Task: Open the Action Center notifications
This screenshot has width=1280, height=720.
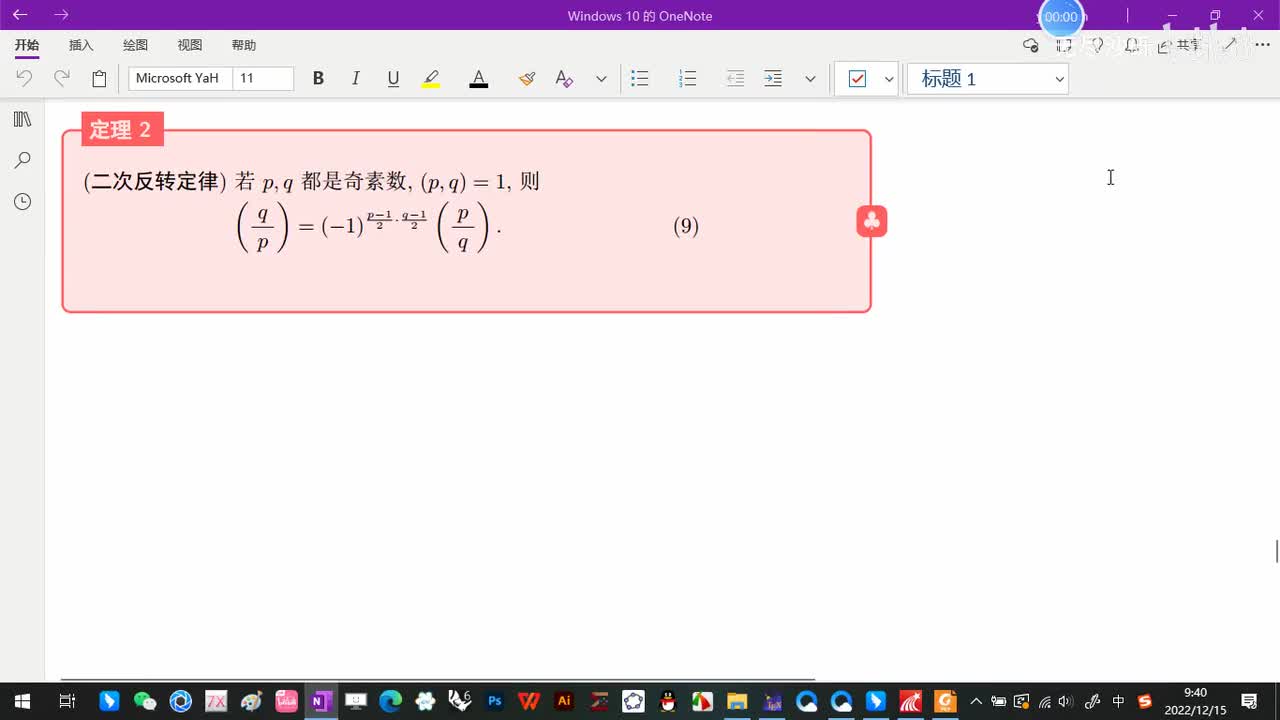Action: pos(1249,701)
